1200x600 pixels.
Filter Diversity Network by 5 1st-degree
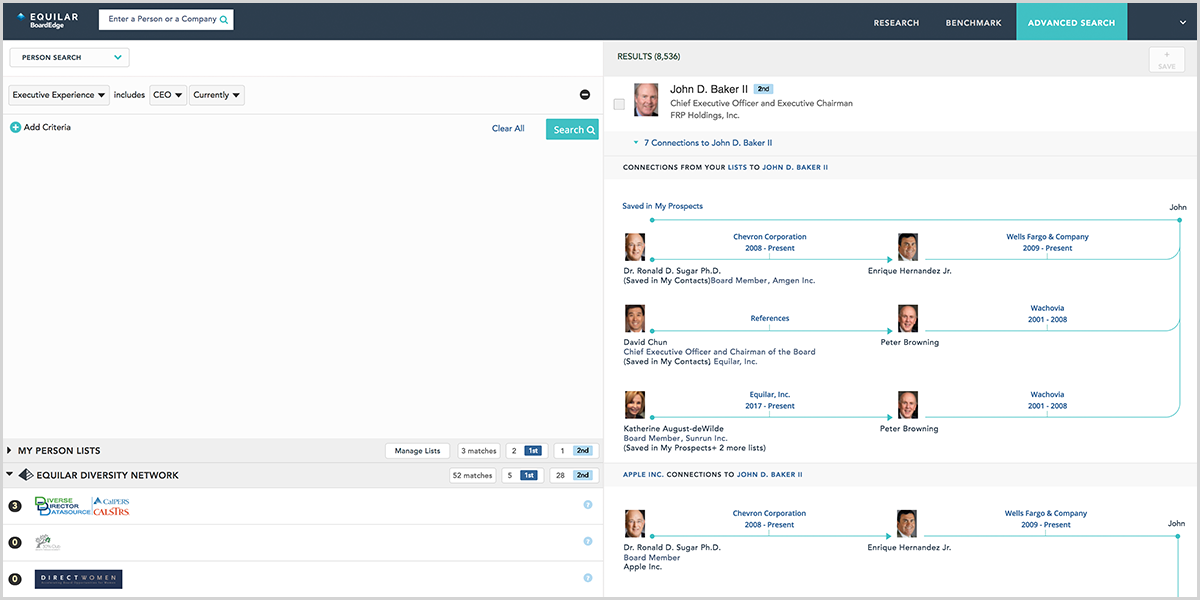(x=522, y=475)
